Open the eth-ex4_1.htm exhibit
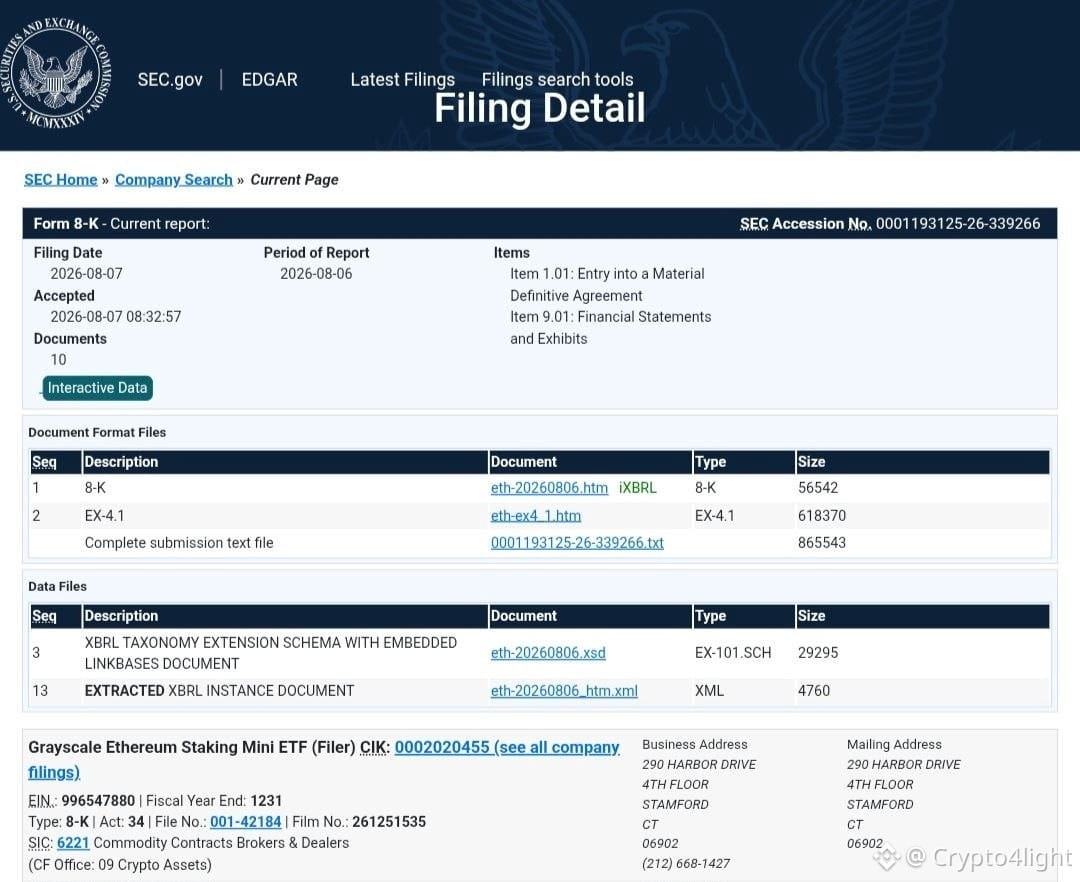The width and height of the screenshot is (1080, 882). tap(535, 516)
